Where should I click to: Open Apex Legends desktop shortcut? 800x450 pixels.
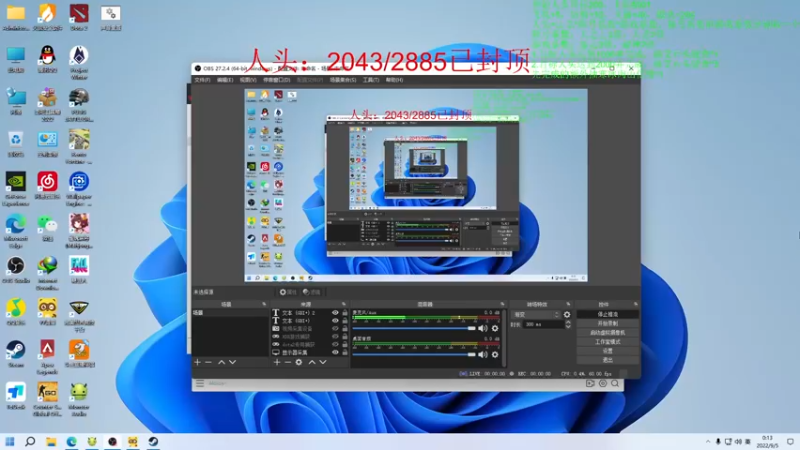47,358
